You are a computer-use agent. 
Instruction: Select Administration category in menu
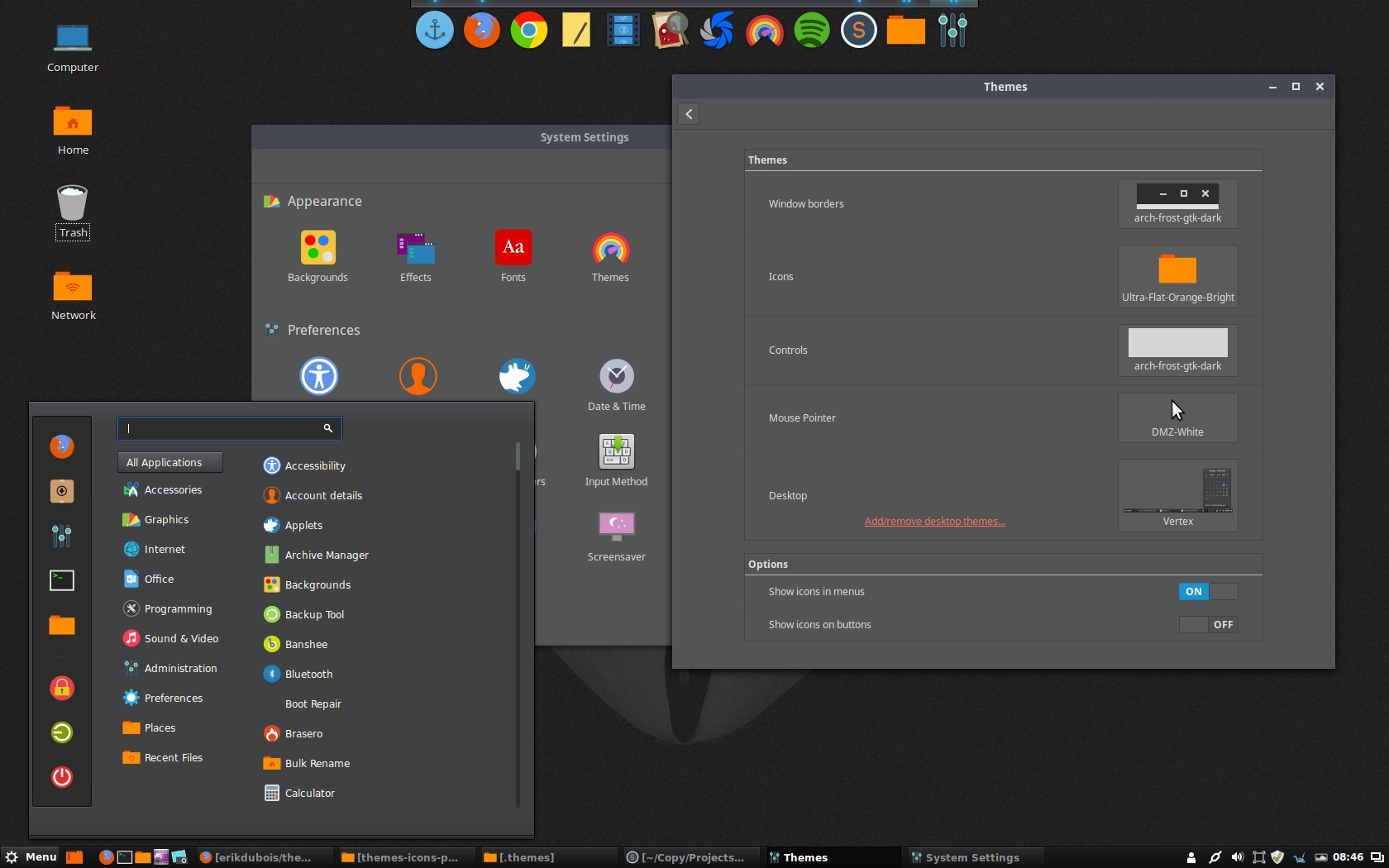[172, 668]
